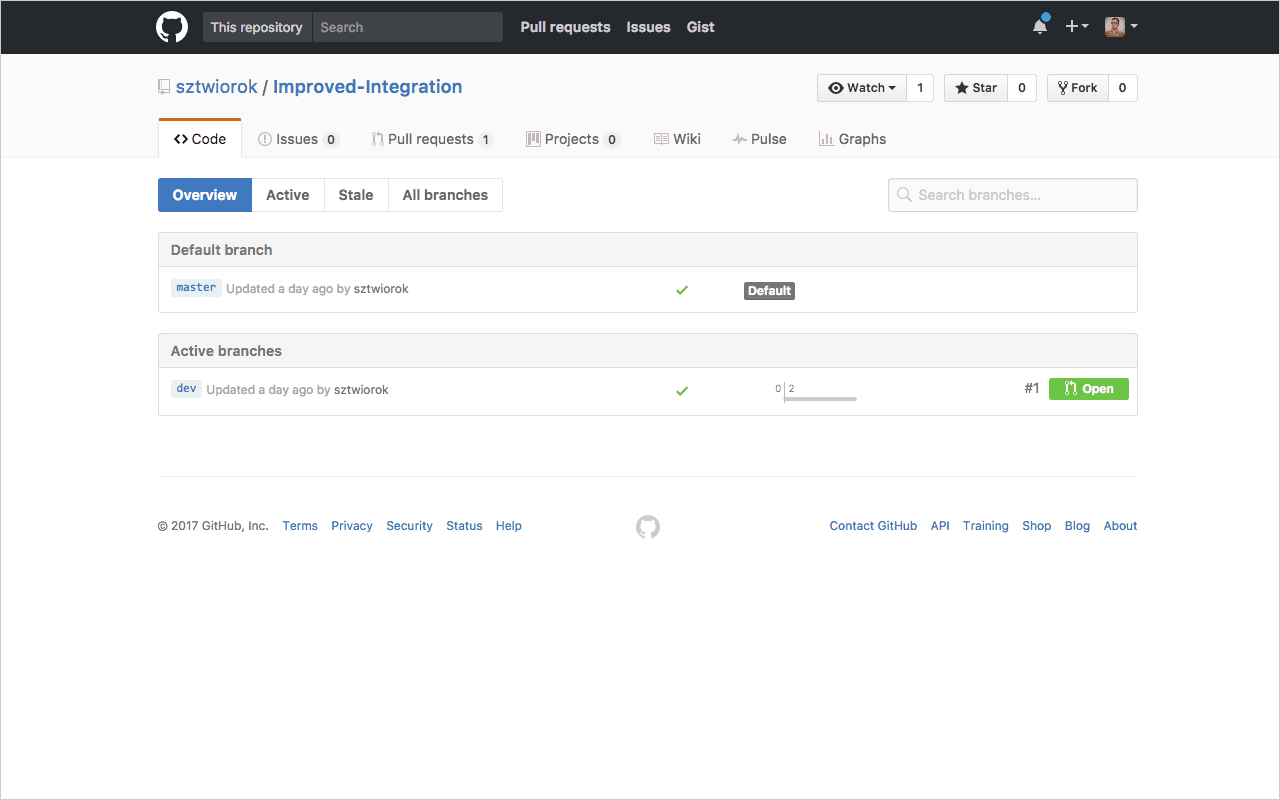
Task: Open the sztwiorok owner link in title
Action: pos(217,87)
